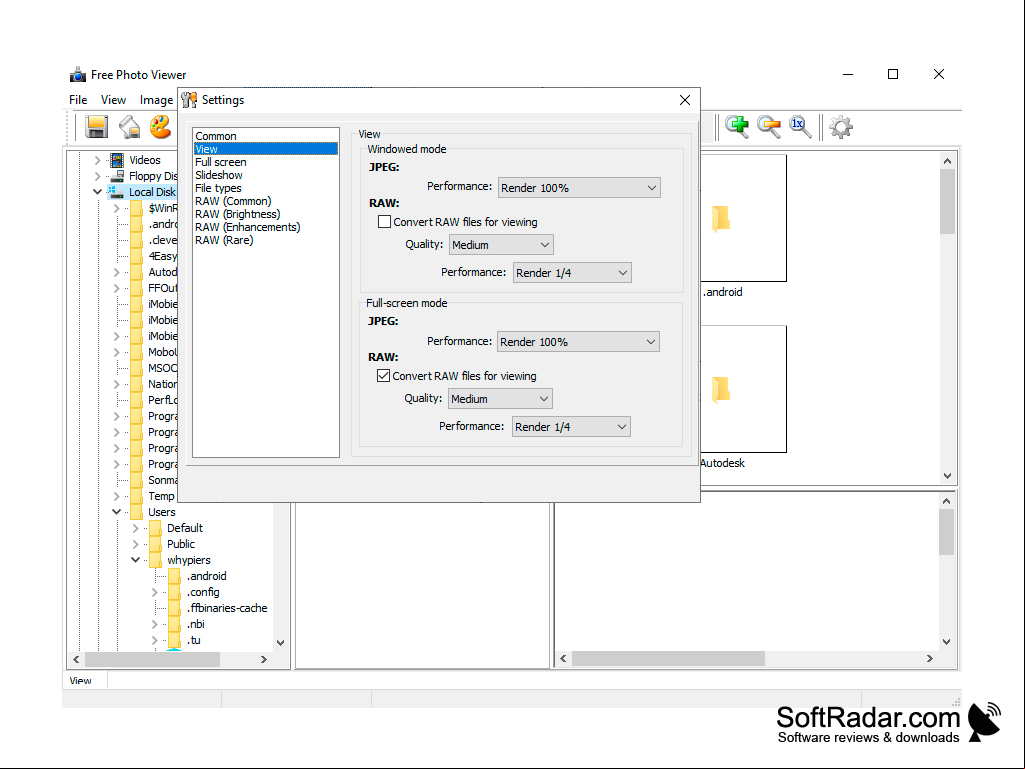The width and height of the screenshot is (1025, 769).
Task: Expand the Videos tree node
Action: pyautogui.click(x=97, y=160)
